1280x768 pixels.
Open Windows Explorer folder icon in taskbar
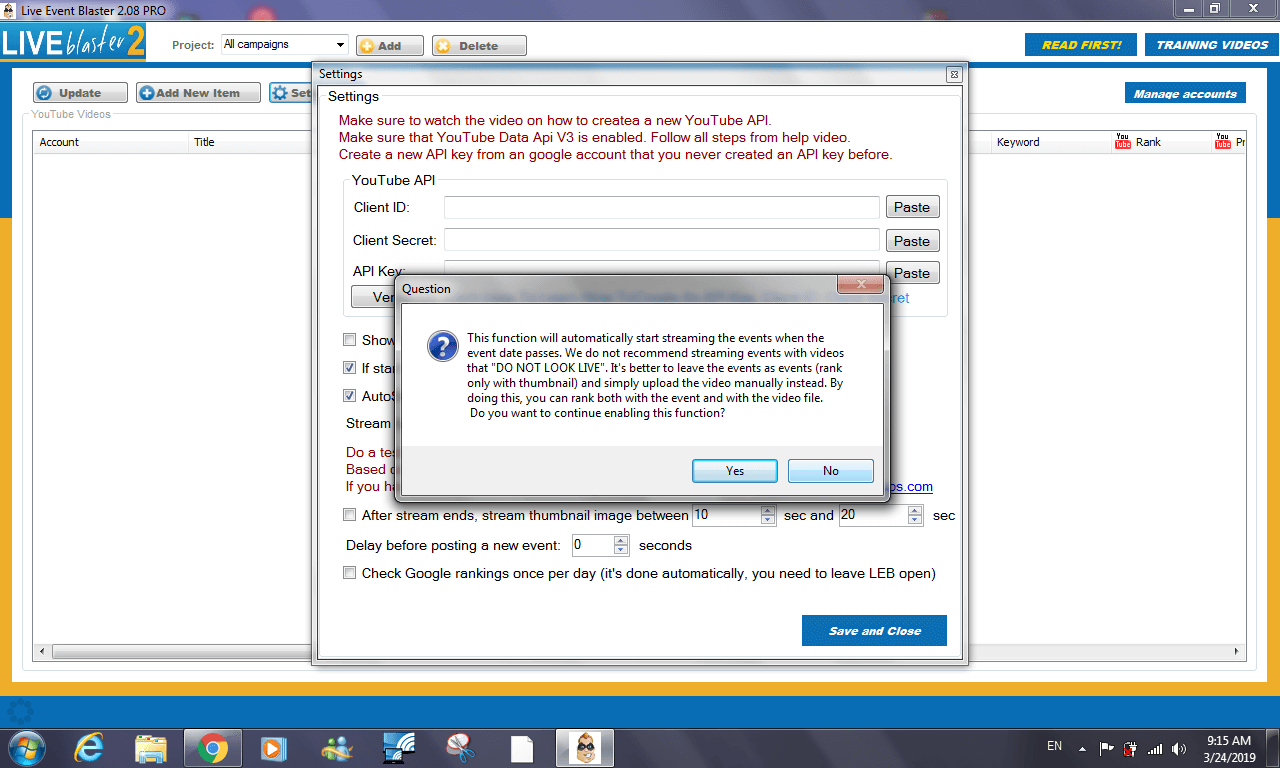tap(151, 748)
